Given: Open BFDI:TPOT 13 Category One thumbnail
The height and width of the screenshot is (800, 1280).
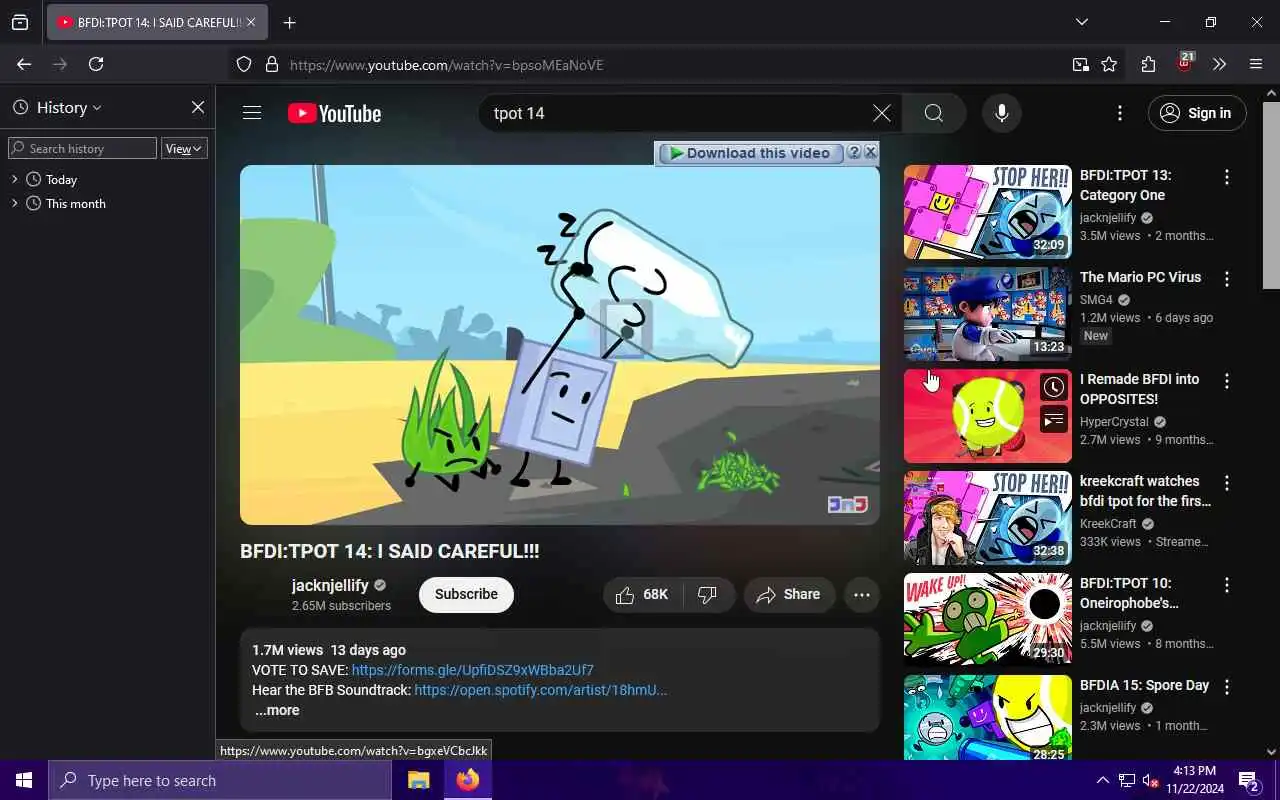Looking at the screenshot, I should (987, 212).
